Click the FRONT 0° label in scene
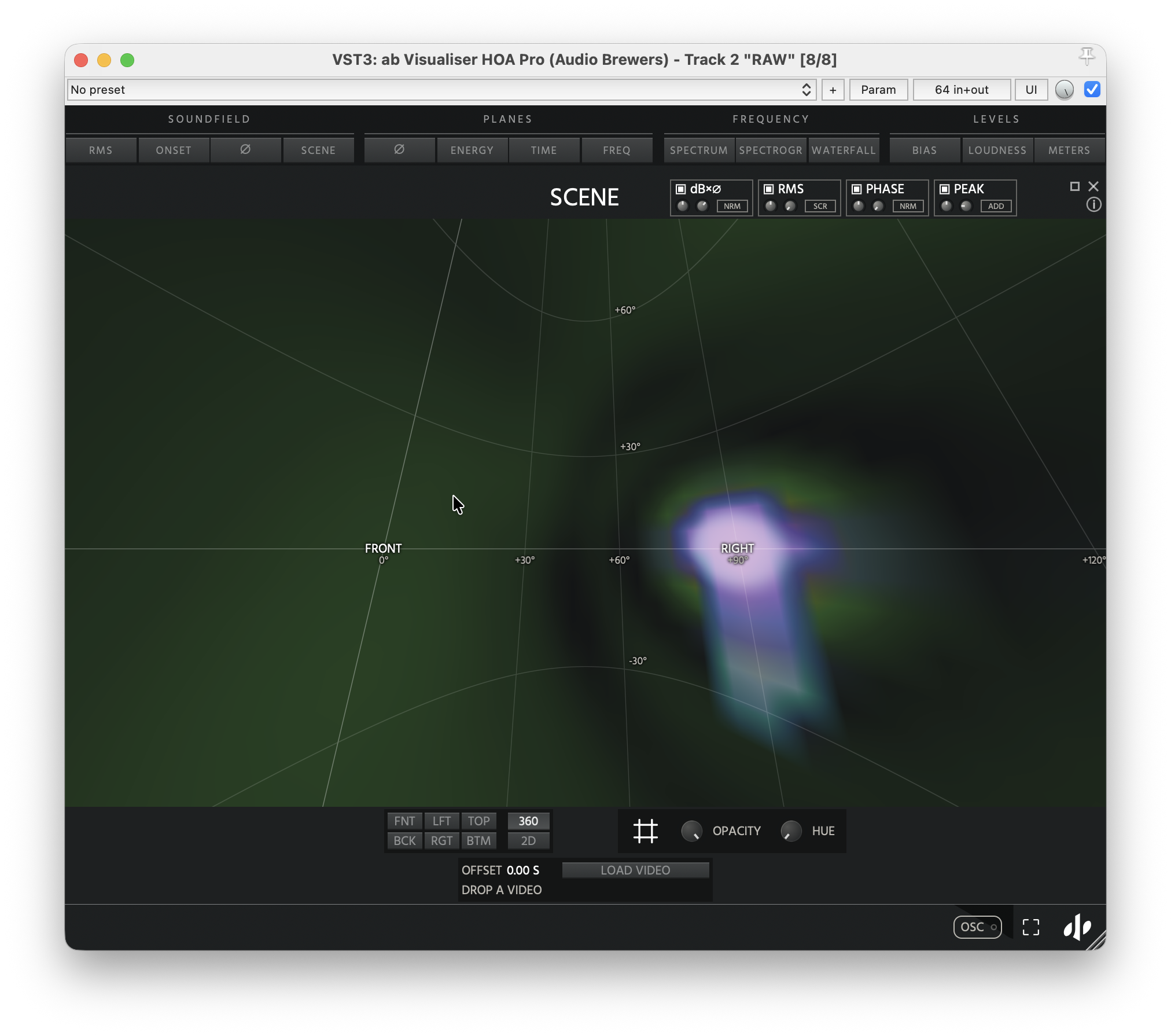 point(383,553)
